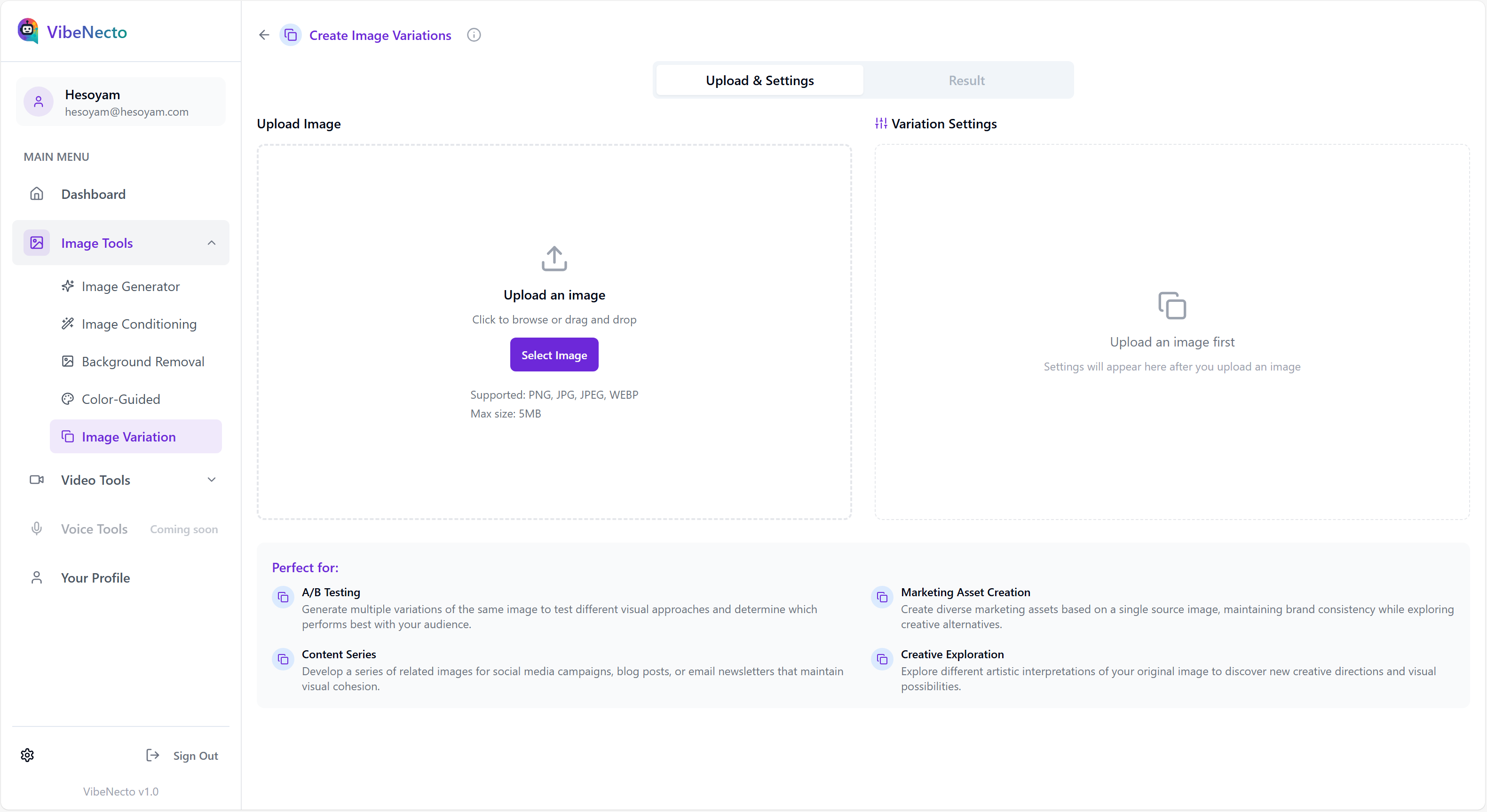Go to Background Removal
The height and width of the screenshot is (812, 1487).
click(x=142, y=361)
